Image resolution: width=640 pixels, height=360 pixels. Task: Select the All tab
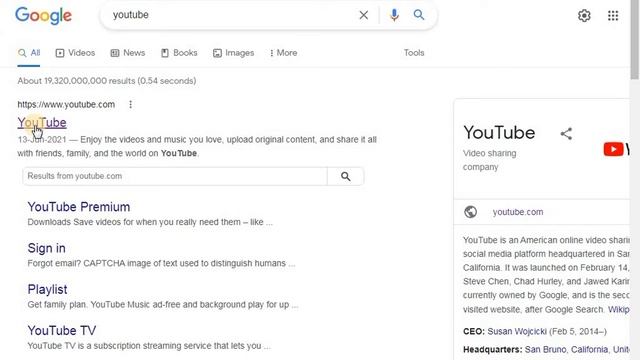coord(29,53)
